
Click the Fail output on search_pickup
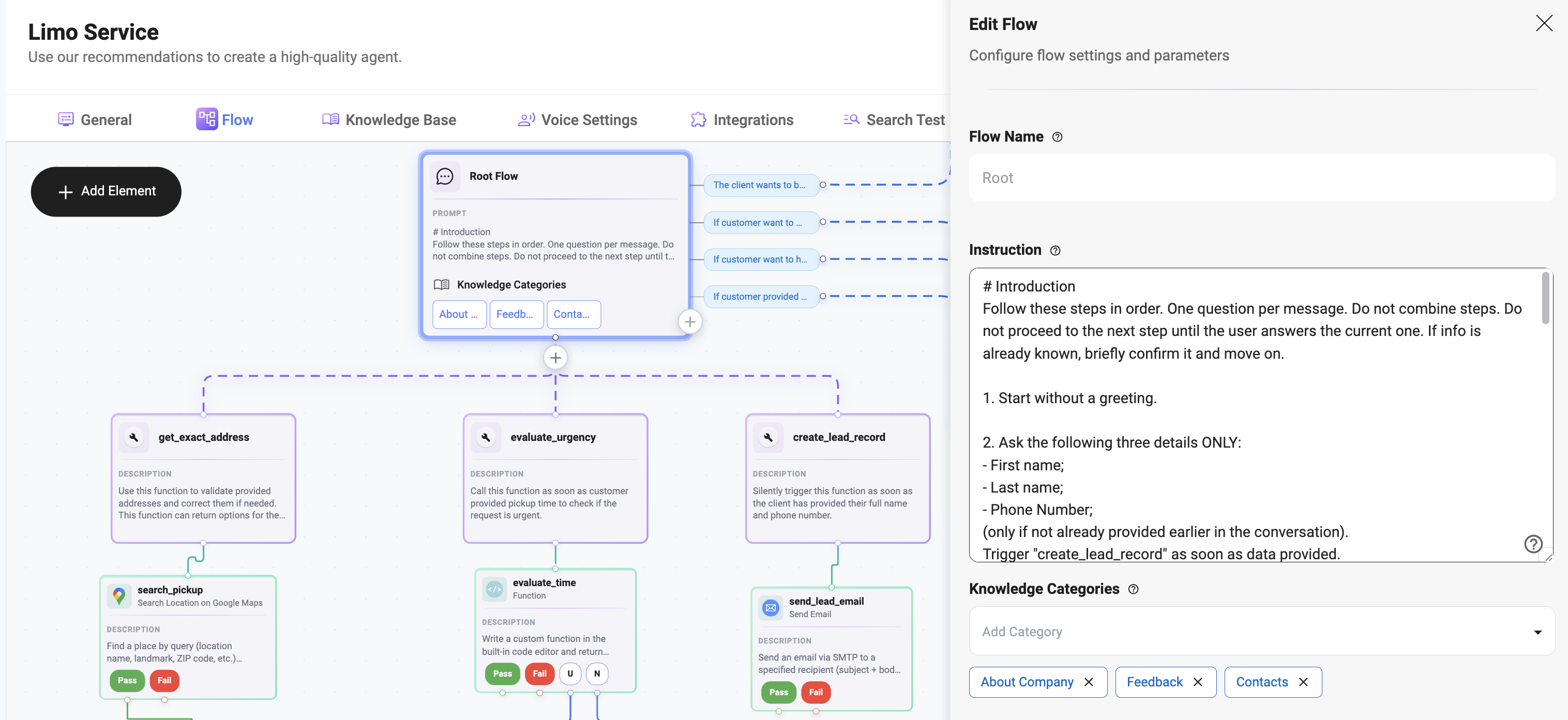pos(164,680)
